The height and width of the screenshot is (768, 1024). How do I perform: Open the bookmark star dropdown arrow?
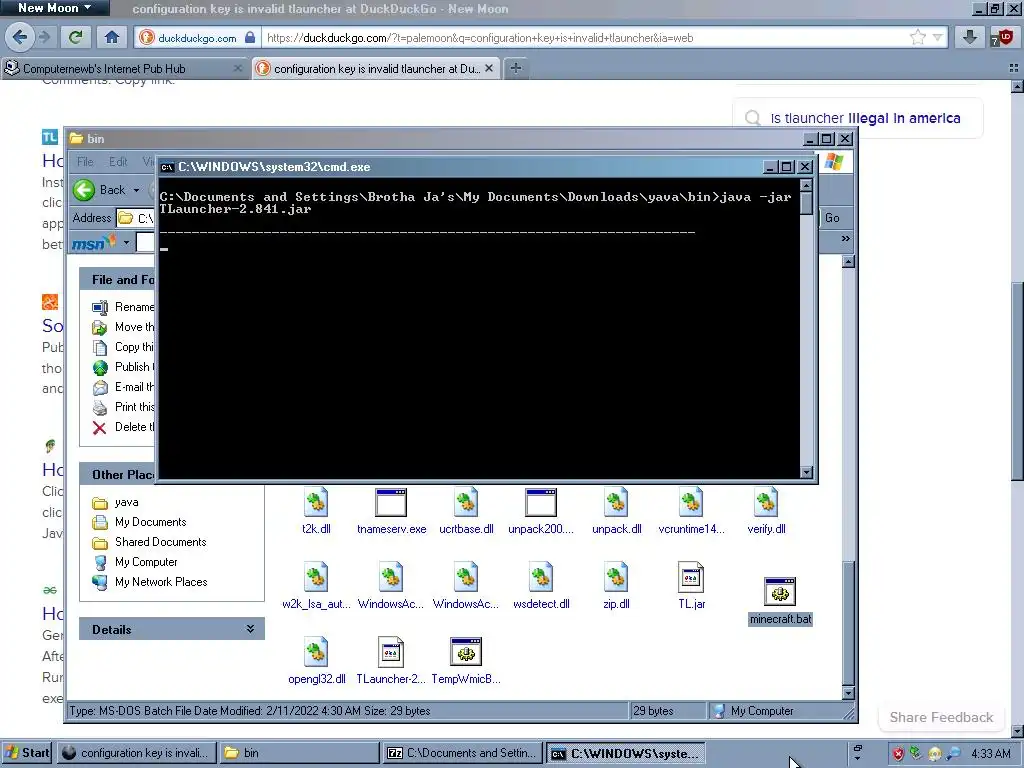coord(938,37)
